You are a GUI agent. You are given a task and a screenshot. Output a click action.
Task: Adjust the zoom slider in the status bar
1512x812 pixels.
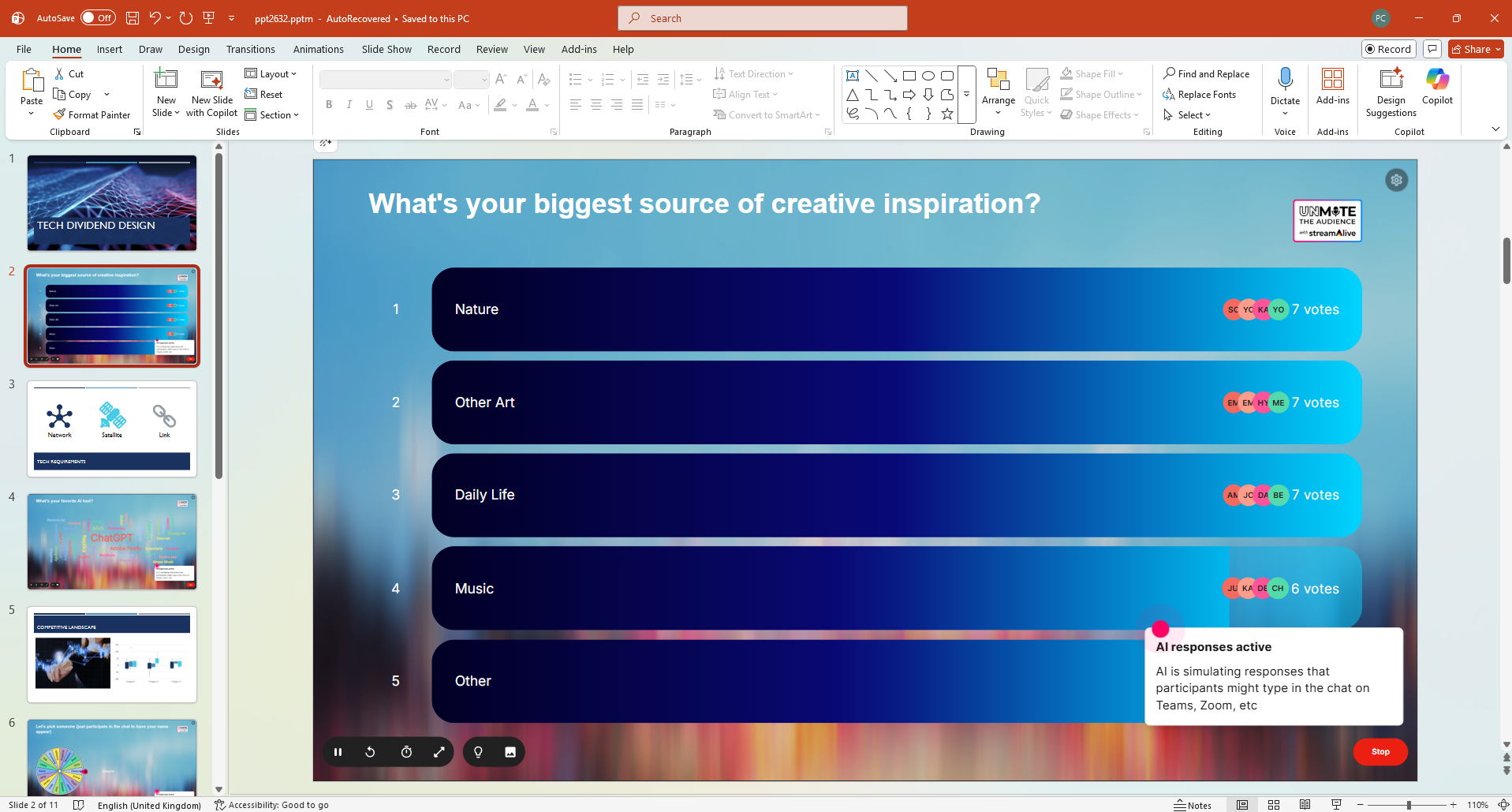click(1409, 805)
